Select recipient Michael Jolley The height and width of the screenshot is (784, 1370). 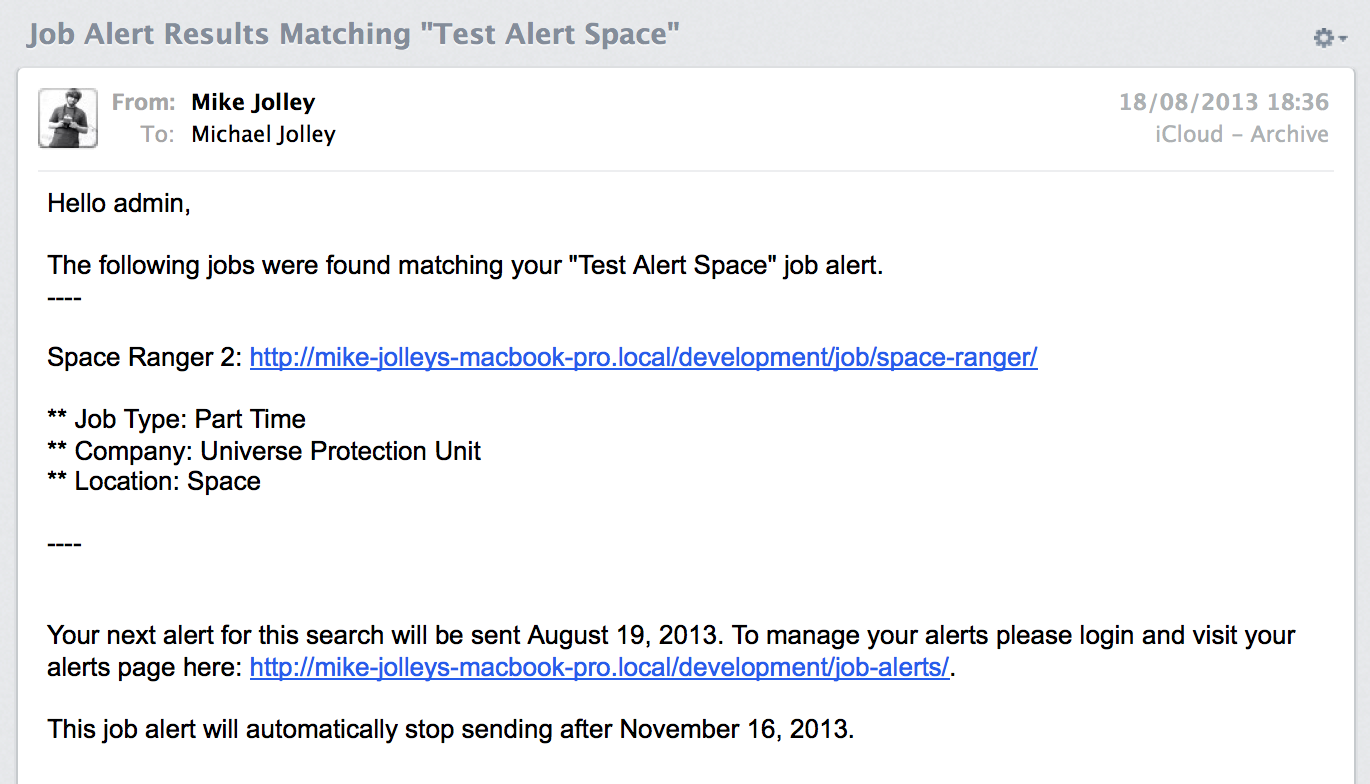coord(264,134)
